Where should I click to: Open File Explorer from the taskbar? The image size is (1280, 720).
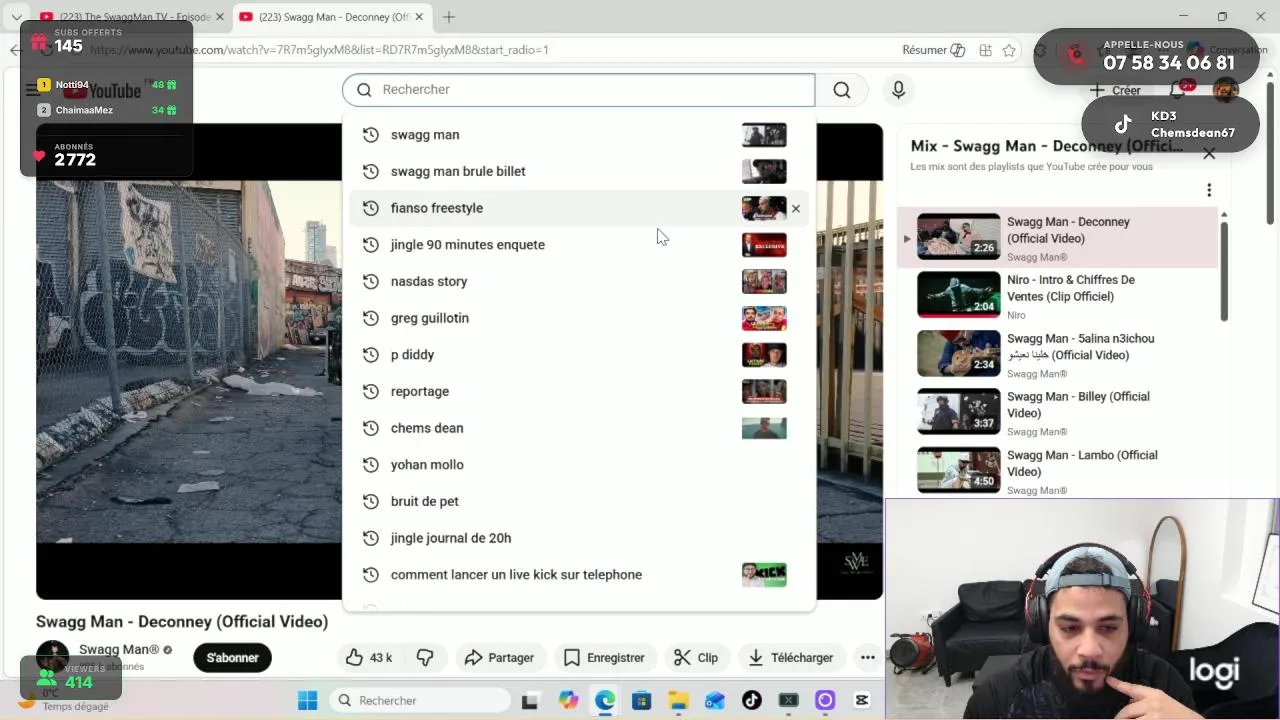pyautogui.click(x=678, y=700)
